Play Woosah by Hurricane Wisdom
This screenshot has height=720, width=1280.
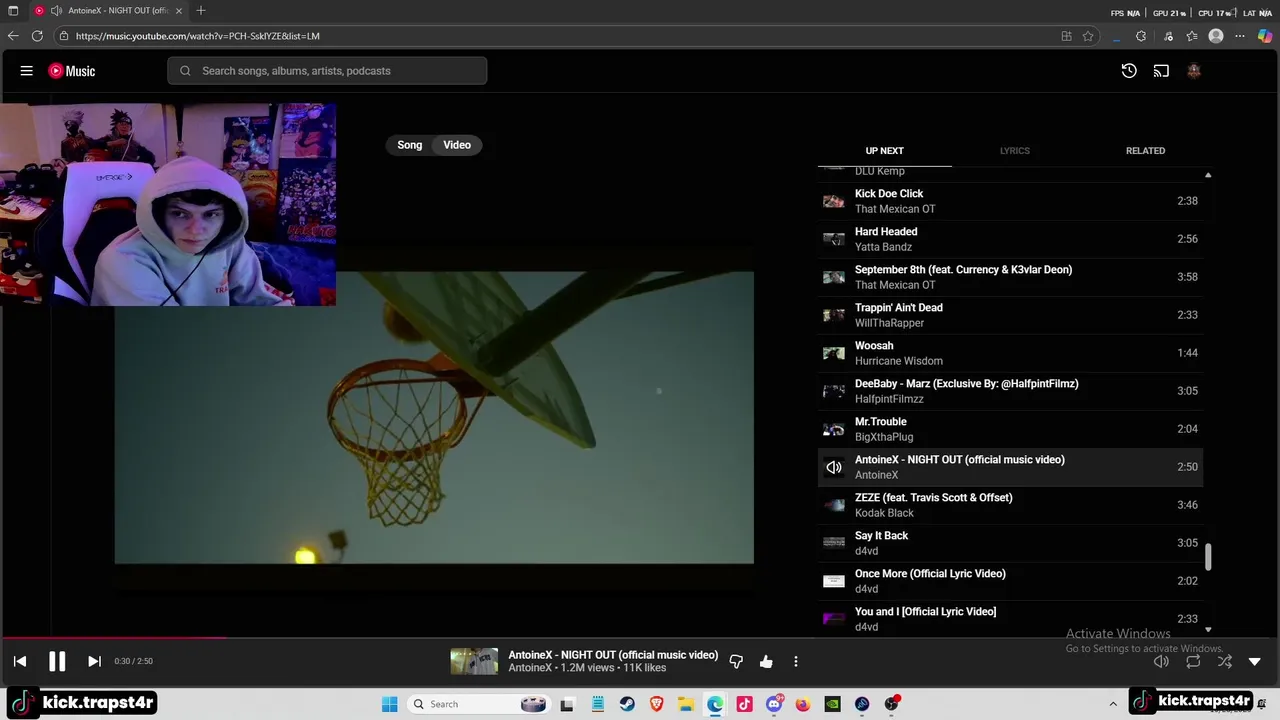1010,353
